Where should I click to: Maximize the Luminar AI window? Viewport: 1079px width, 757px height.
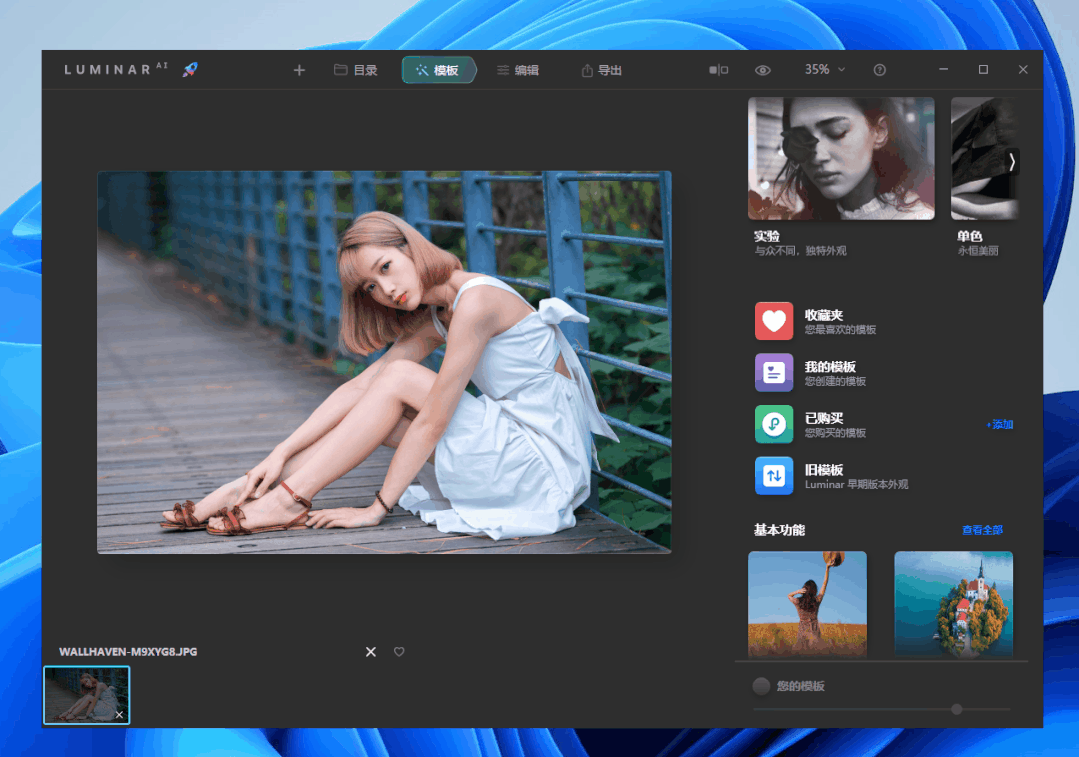(983, 70)
